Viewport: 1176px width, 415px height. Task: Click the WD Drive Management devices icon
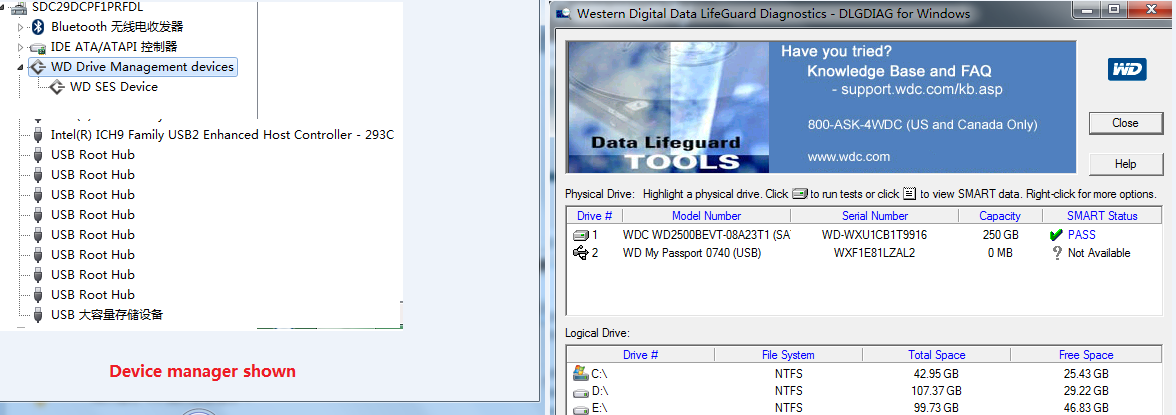(x=38, y=67)
